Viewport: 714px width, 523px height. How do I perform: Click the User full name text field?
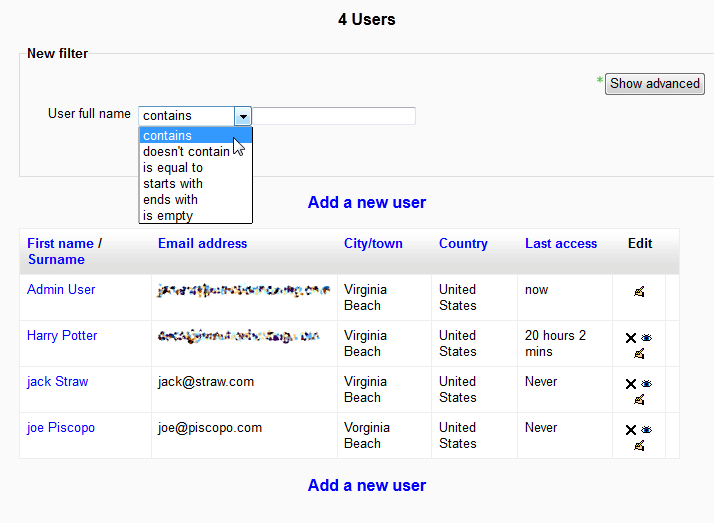pos(334,116)
